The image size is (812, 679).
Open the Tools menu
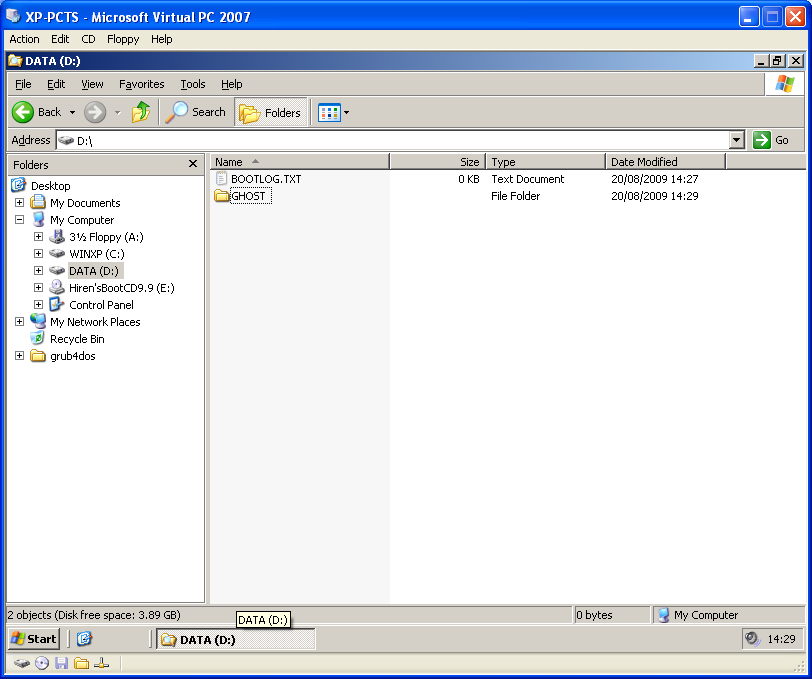[193, 84]
